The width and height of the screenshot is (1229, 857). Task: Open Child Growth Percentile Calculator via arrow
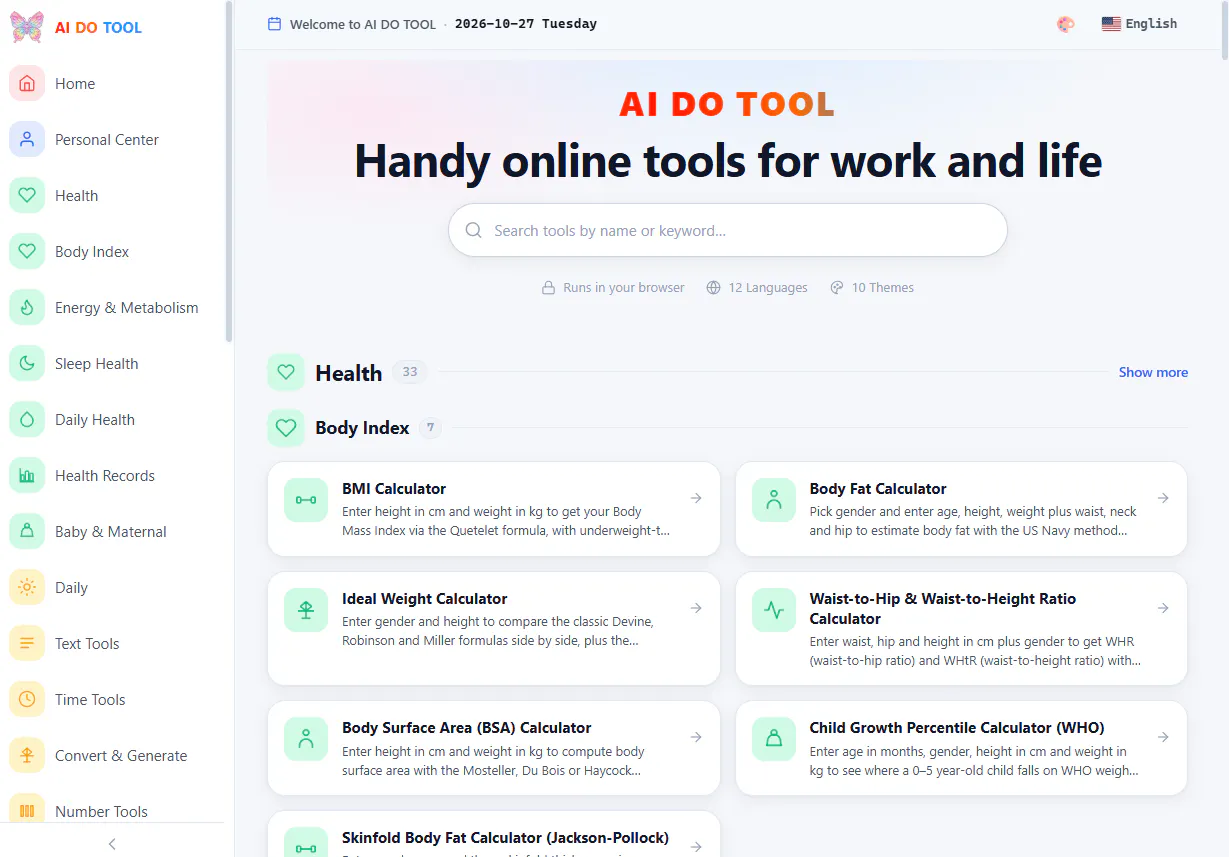(1163, 737)
